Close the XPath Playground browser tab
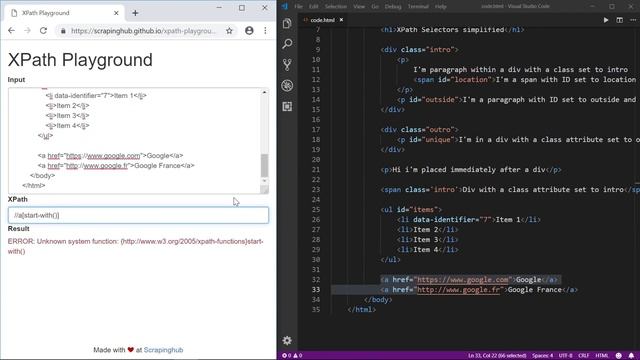The image size is (640, 360). (116, 13)
